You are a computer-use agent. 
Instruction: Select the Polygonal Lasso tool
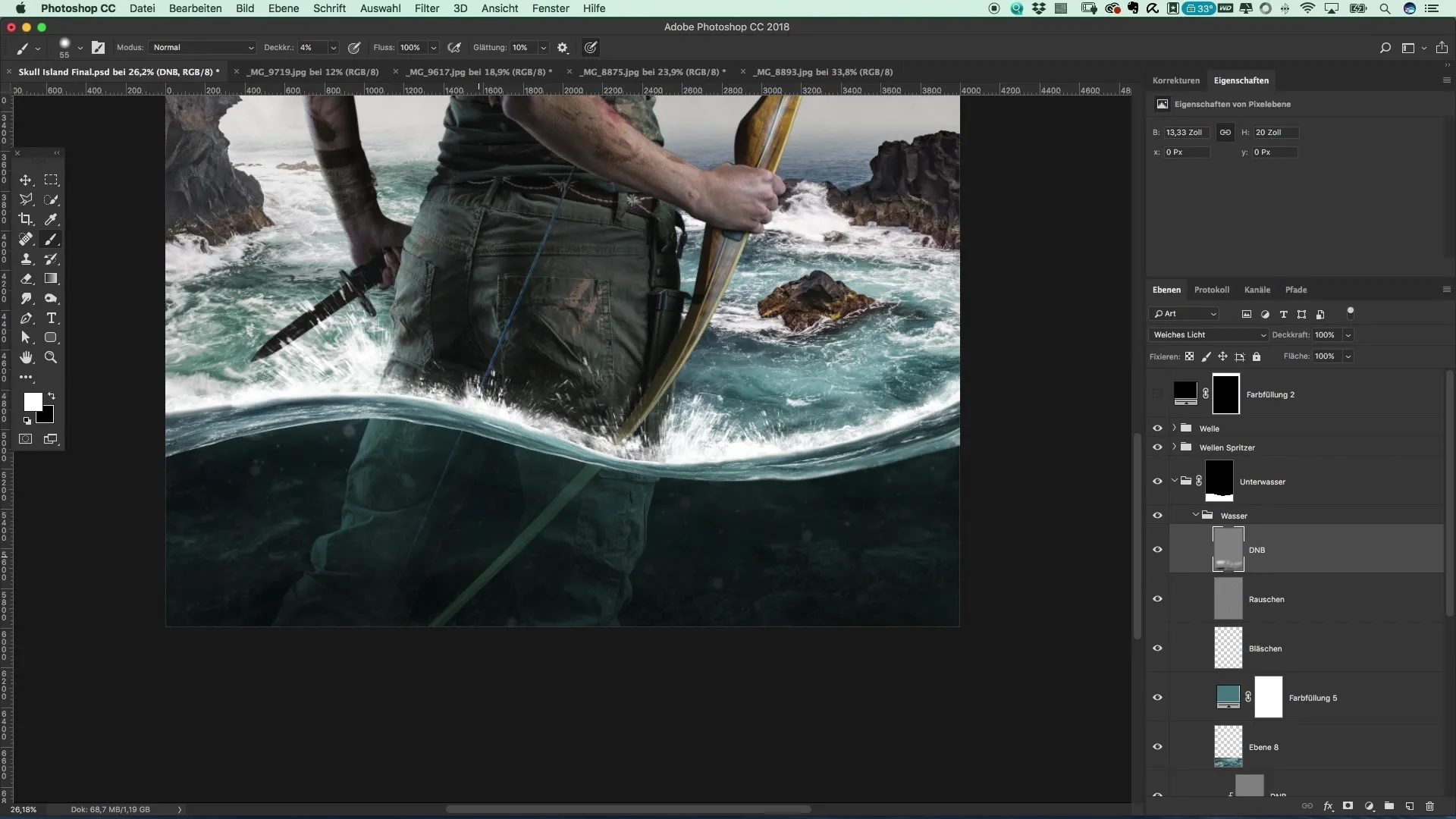[x=26, y=199]
